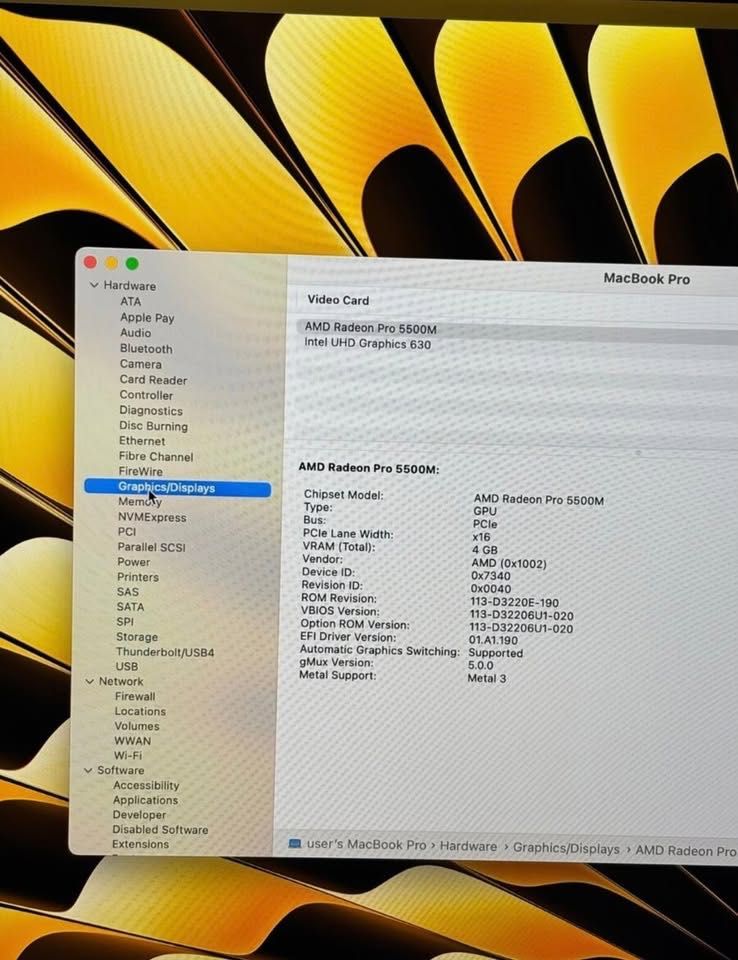The height and width of the screenshot is (960, 738).
Task: Click Revision ID value 0x0040
Action: click(x=491, y=588)
